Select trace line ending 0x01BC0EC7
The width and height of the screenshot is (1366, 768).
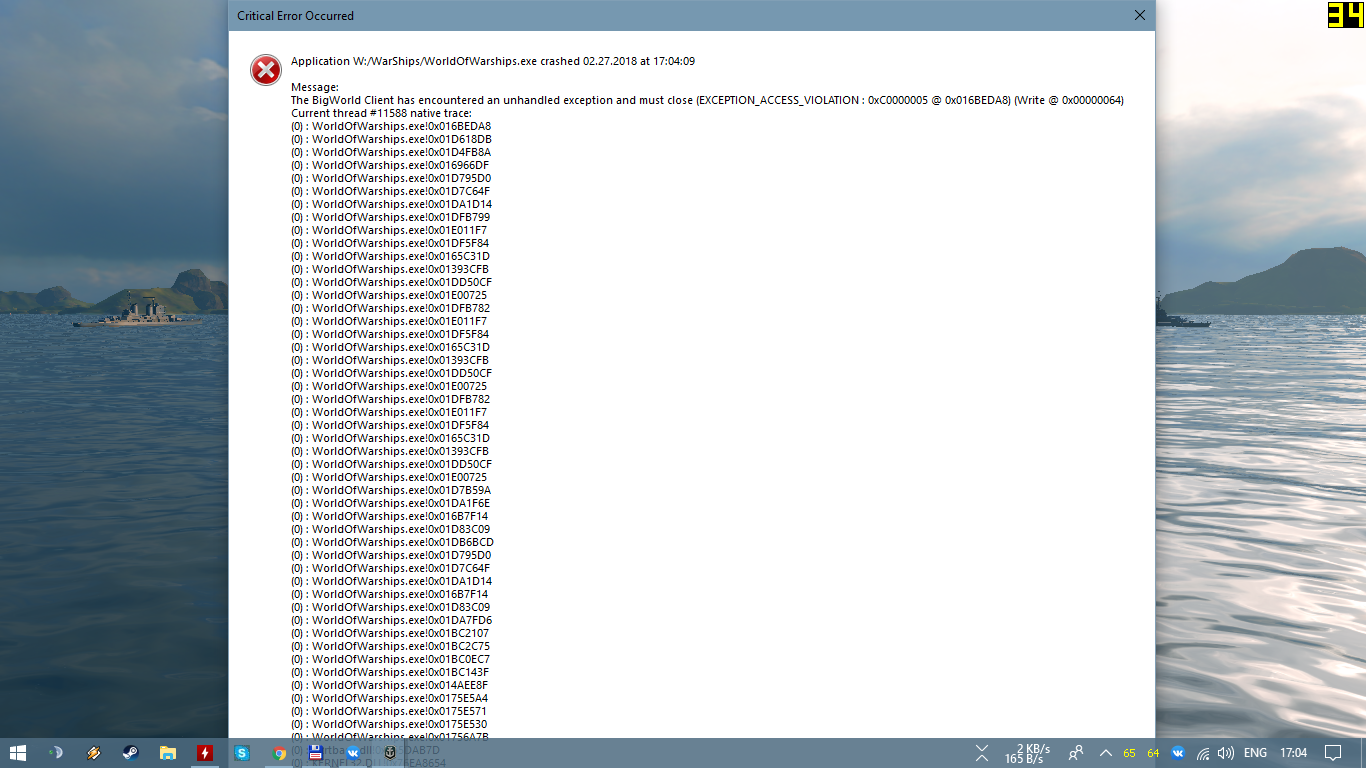[390, 659]
